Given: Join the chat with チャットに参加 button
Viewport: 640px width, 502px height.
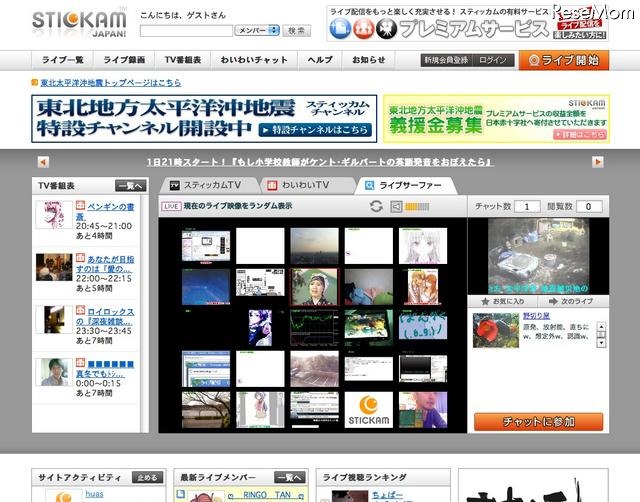Looking at the screenshot, I should tap(538, 422).
